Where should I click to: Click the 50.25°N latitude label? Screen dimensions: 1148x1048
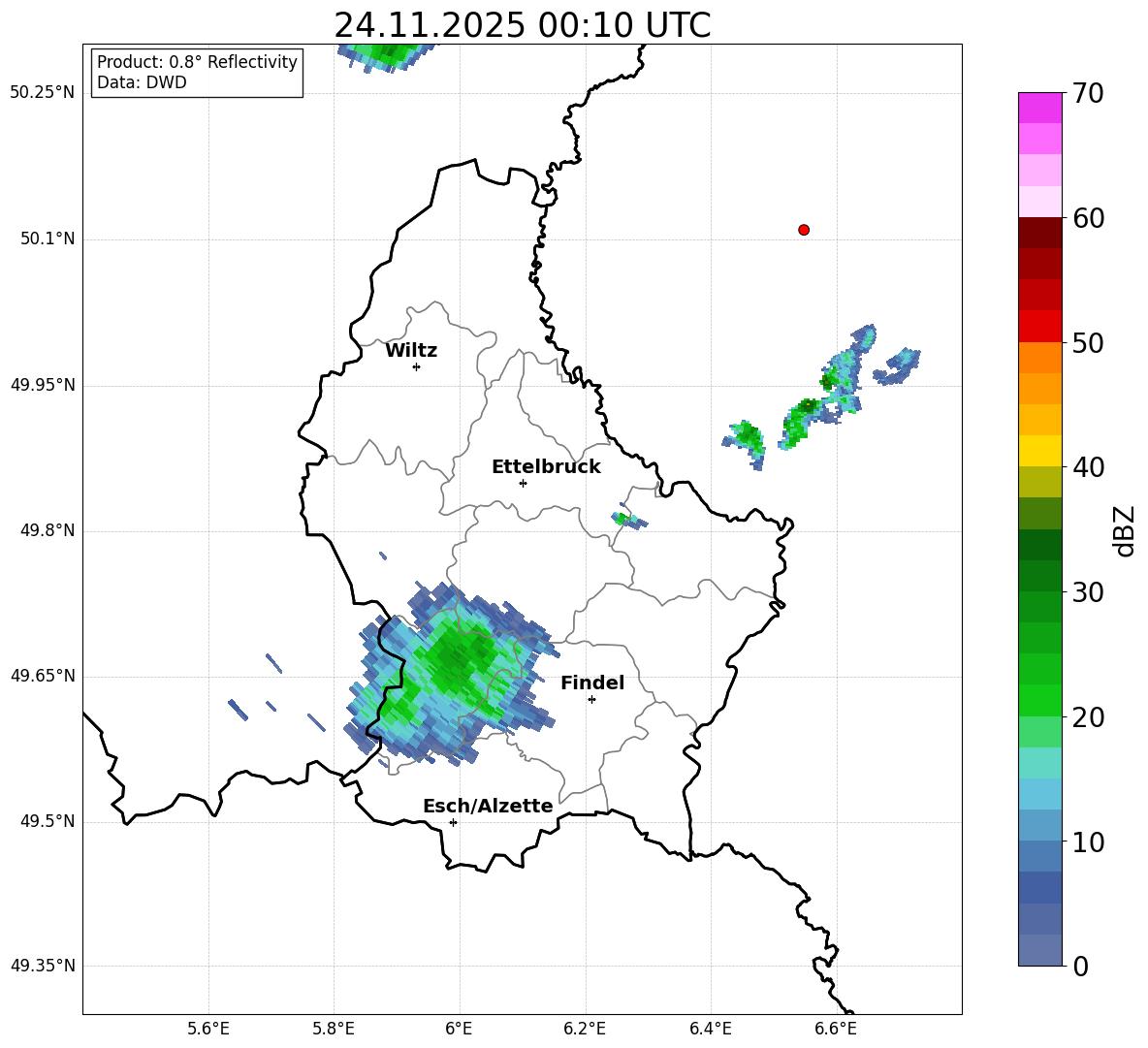(x=43, y=93)
